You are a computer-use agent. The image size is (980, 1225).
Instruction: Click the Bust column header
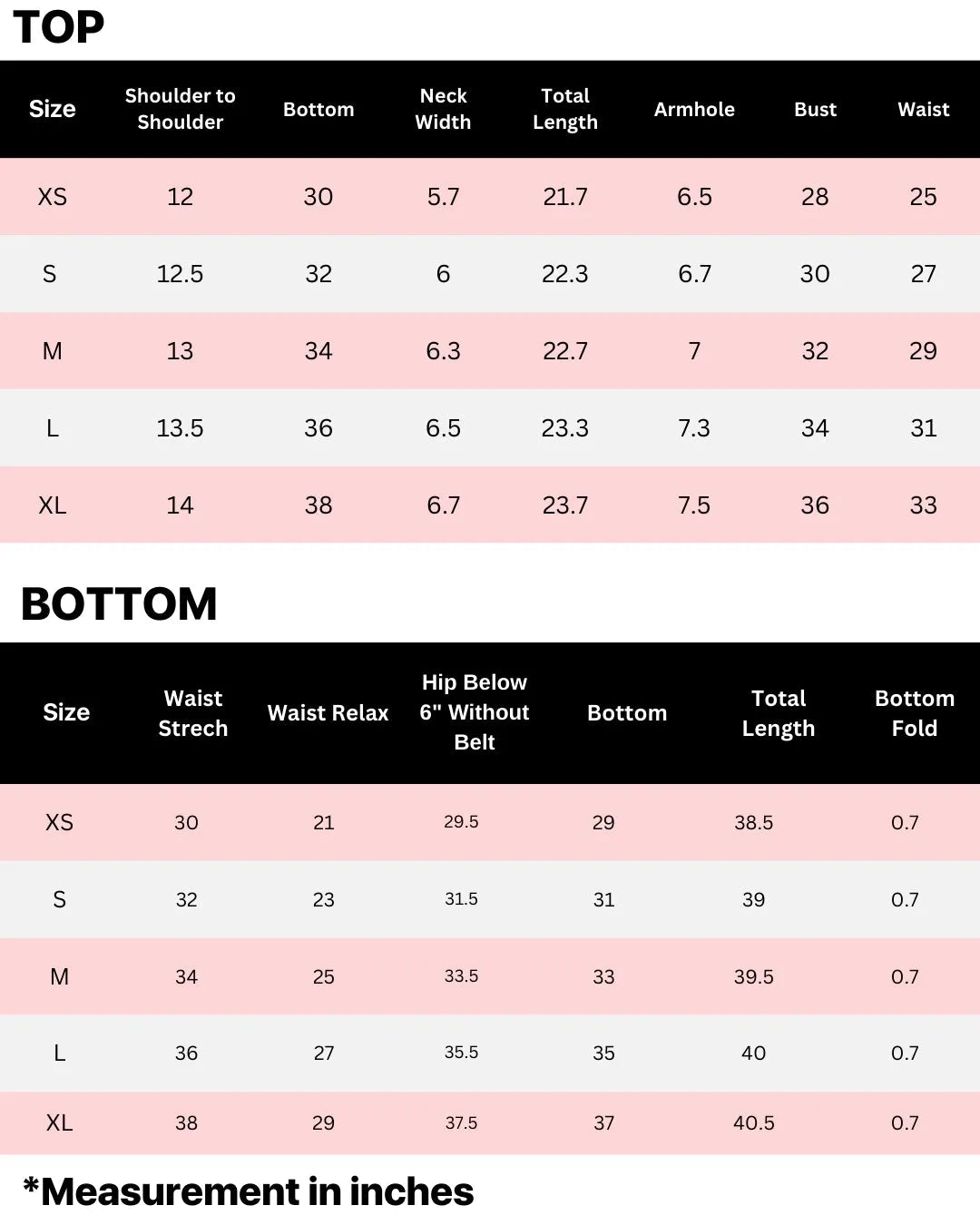815,109
